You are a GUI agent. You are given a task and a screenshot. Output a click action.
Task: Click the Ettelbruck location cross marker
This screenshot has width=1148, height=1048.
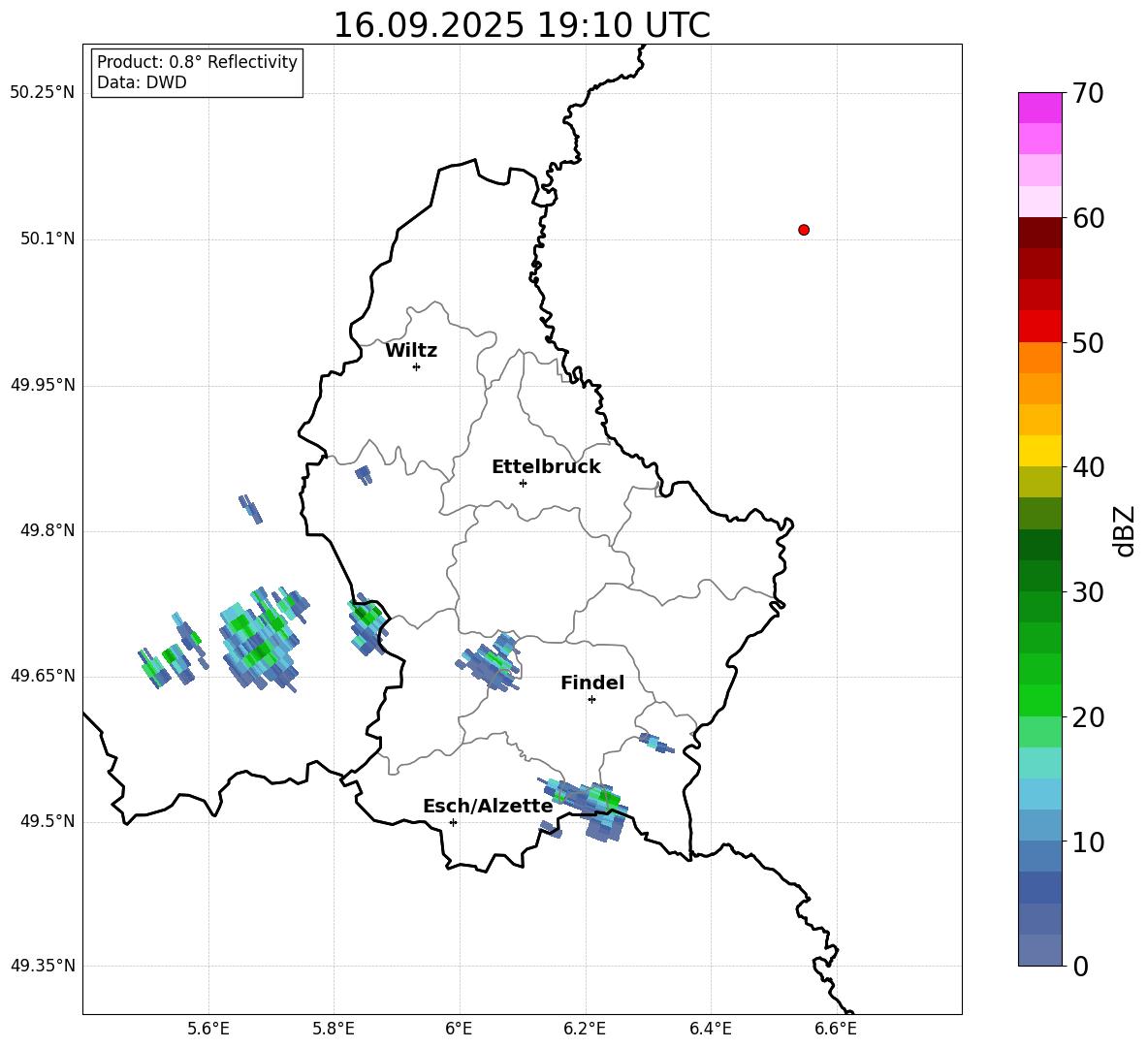click(x=523, y=483)
